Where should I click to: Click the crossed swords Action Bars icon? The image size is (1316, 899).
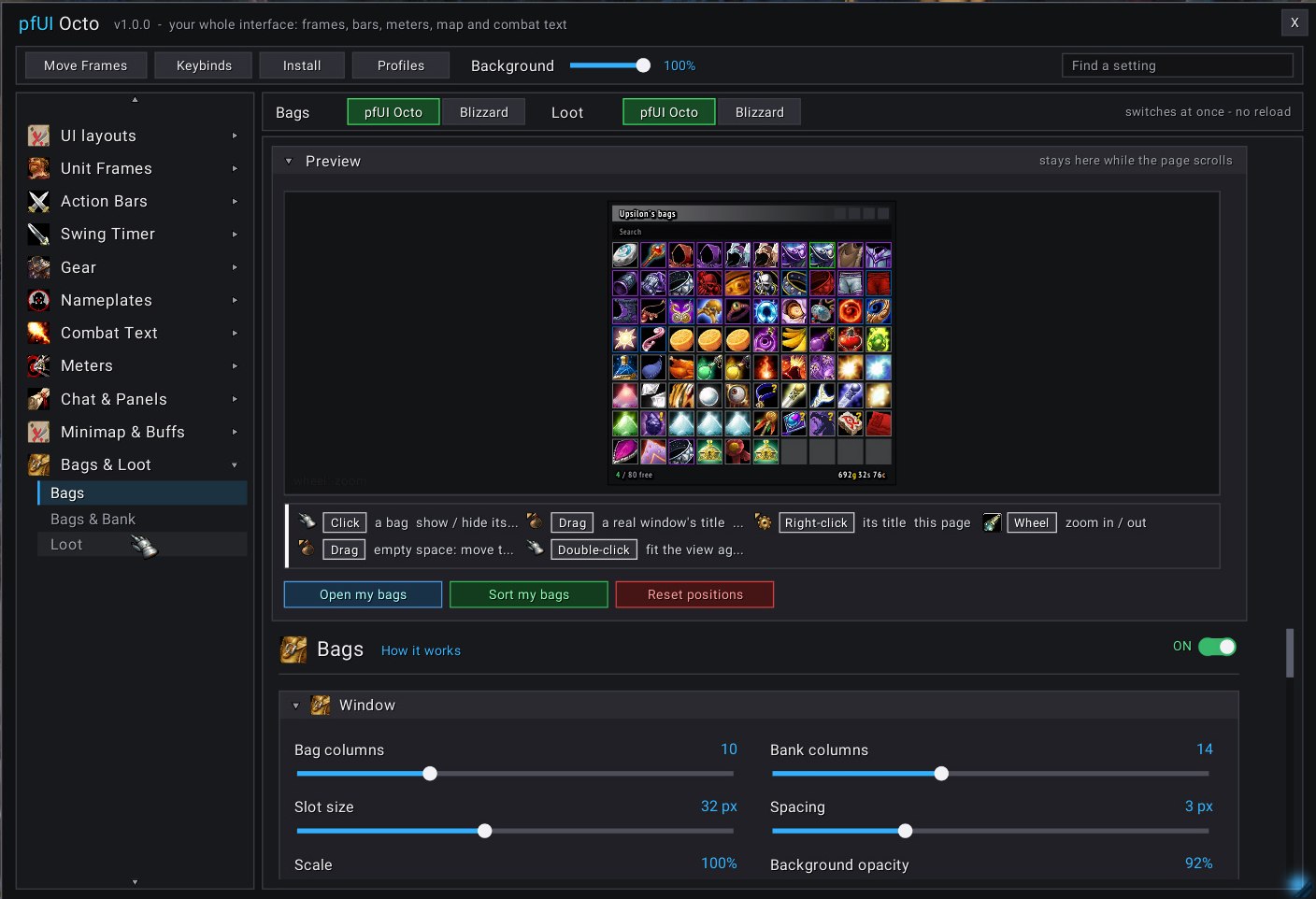coord(38,201)
